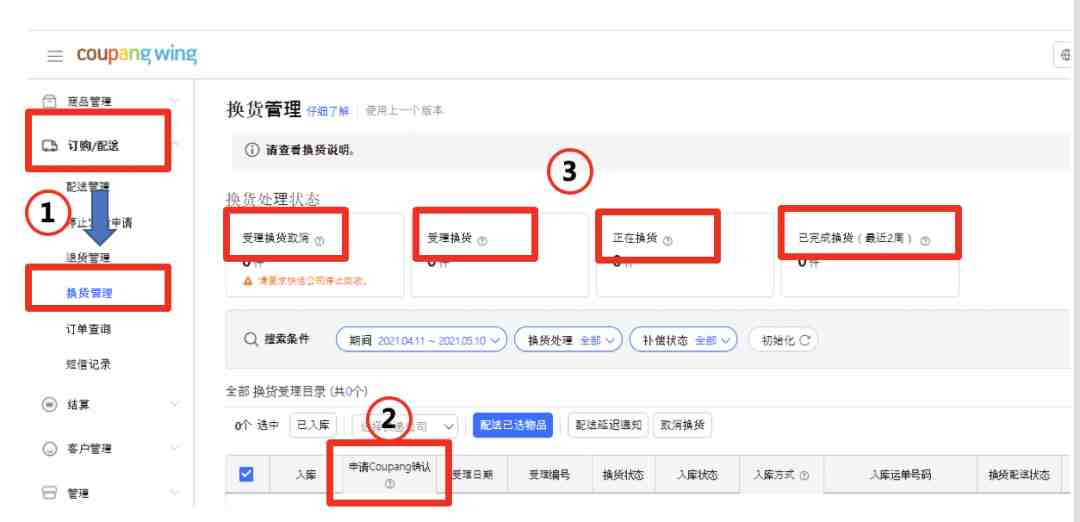Click help icon next to 受理换货

point(482,240)
